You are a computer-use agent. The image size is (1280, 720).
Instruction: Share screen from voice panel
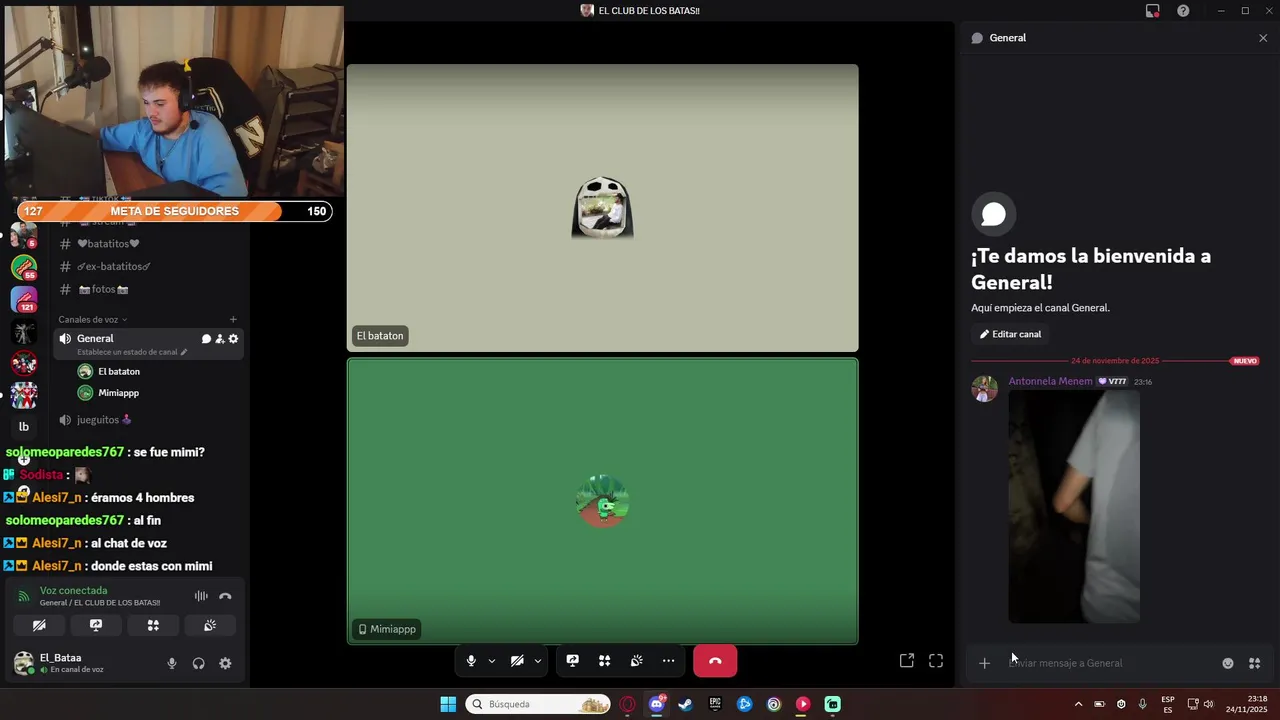[96, 625]
